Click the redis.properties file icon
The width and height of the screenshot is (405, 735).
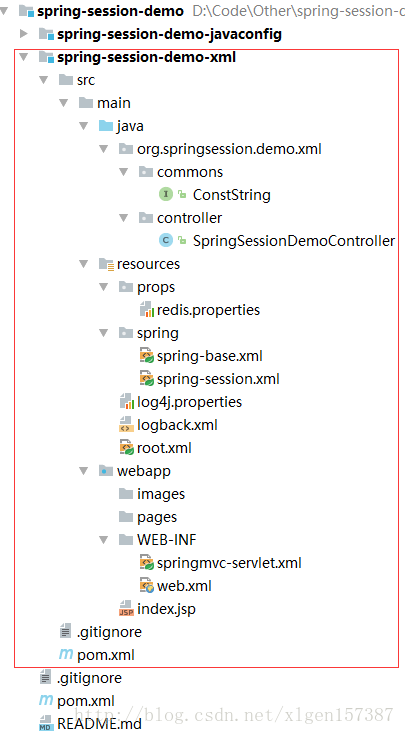click(x=147, y=309)
